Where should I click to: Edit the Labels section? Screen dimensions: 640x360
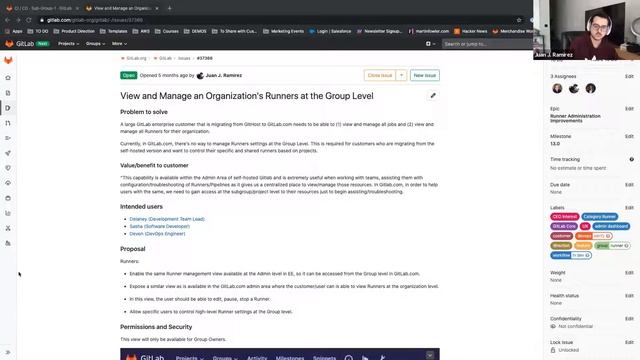(x=629, y=208)
